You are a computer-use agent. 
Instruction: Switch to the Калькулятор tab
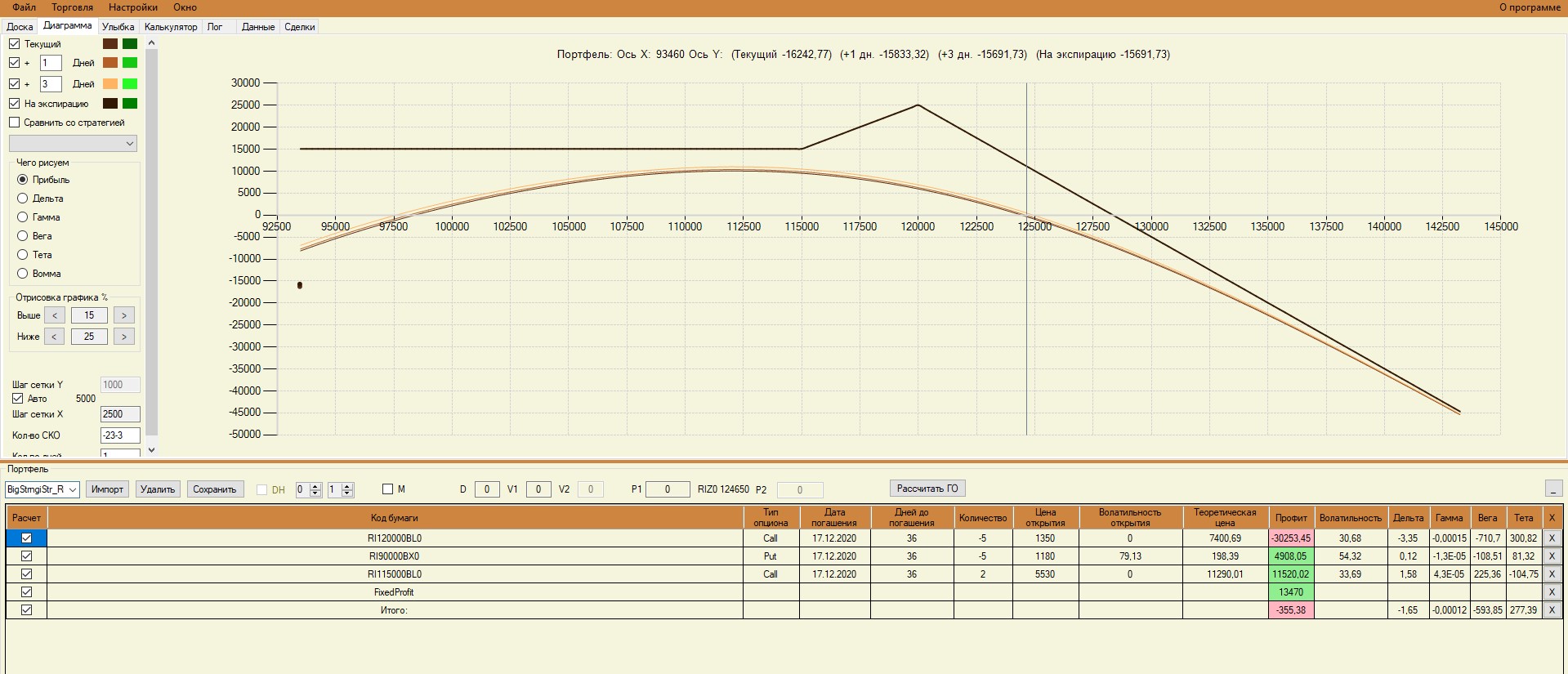[171, 27]
